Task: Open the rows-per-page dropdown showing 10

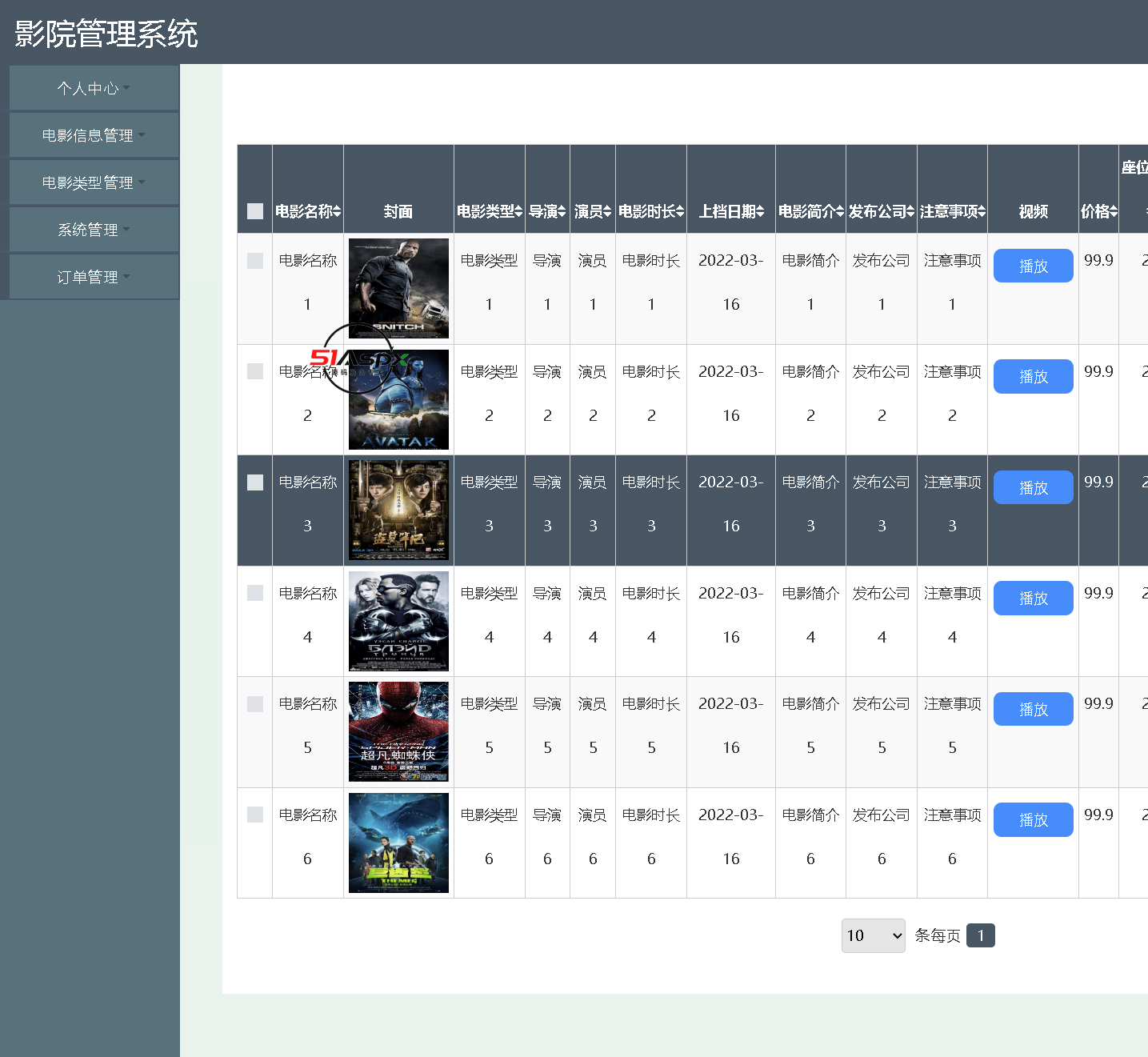Action: point(873,935)
